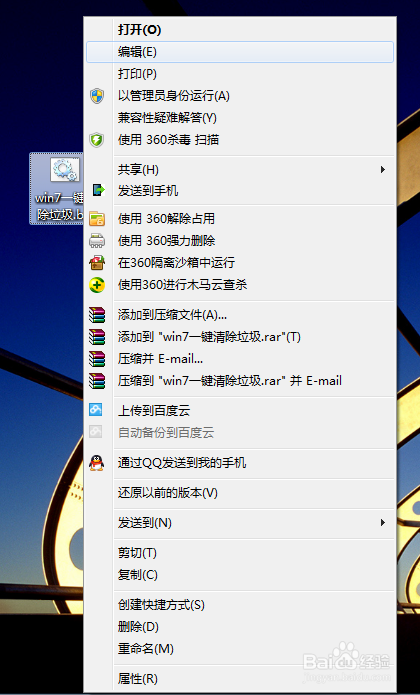Viewport: 420px width, 695px height.
Task: Select 创建快捷方式(S)
Action: pos(240,605)
